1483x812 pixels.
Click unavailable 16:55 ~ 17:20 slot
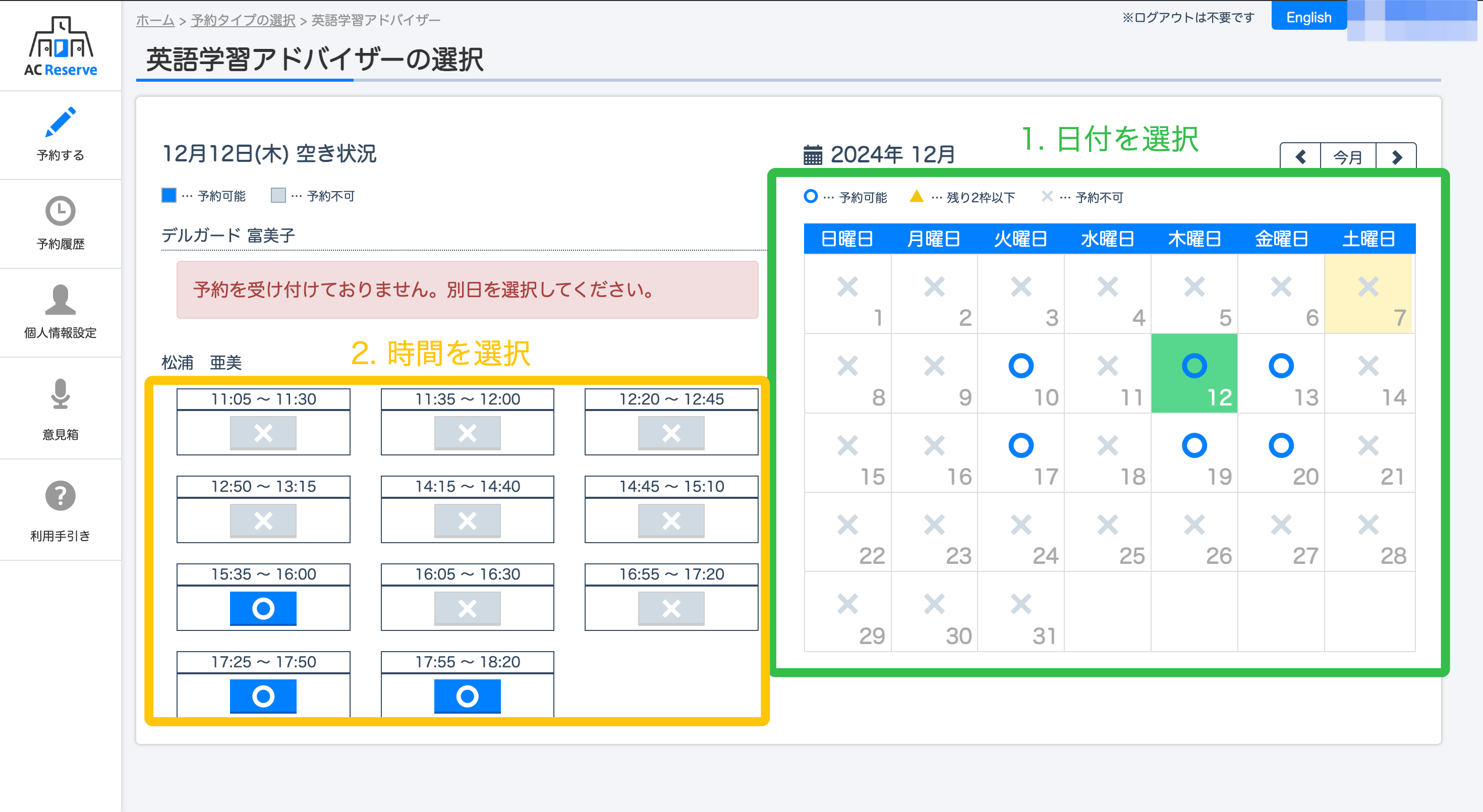(671, 608)
